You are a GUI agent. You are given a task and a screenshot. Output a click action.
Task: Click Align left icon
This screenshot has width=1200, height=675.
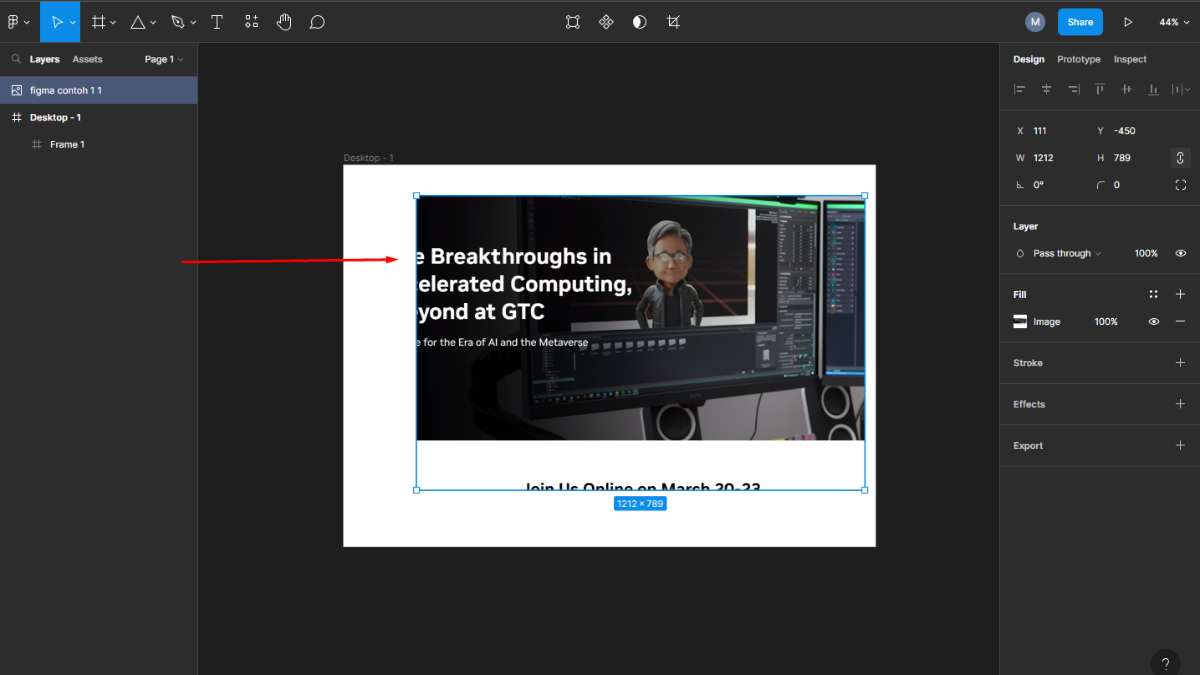pos(1020,89)
